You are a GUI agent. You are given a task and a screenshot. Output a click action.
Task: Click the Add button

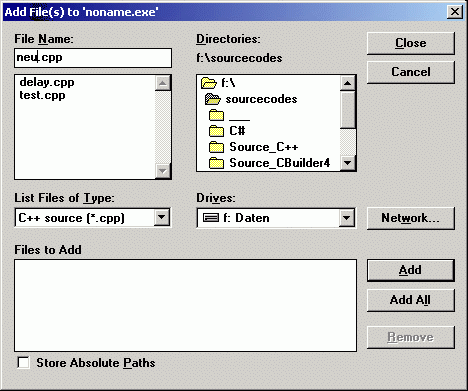(x=411, y=270)
